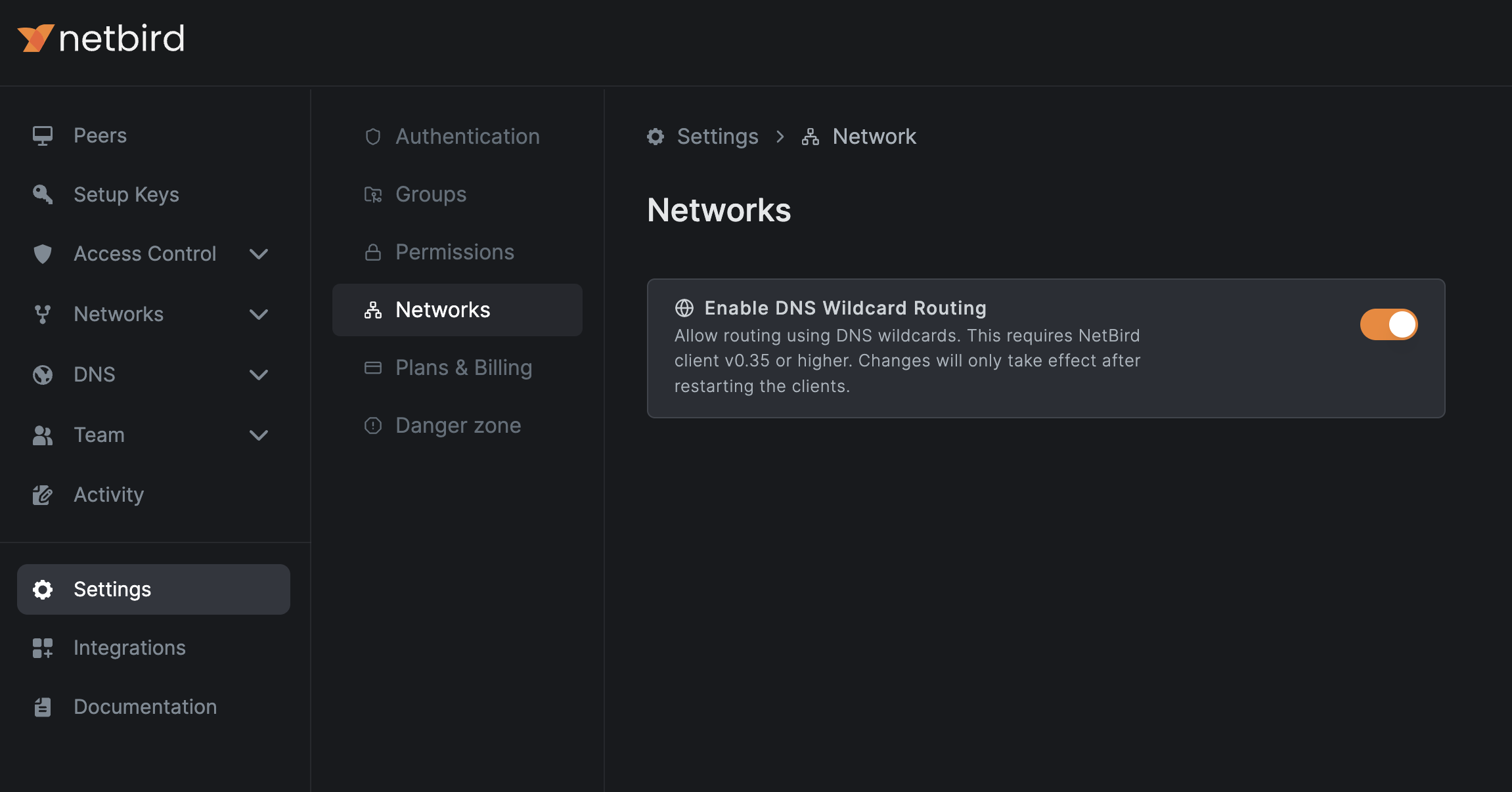The image size is (1512, 792).
Task: Click the Activity pencil icon
Action: coord(43,495)
